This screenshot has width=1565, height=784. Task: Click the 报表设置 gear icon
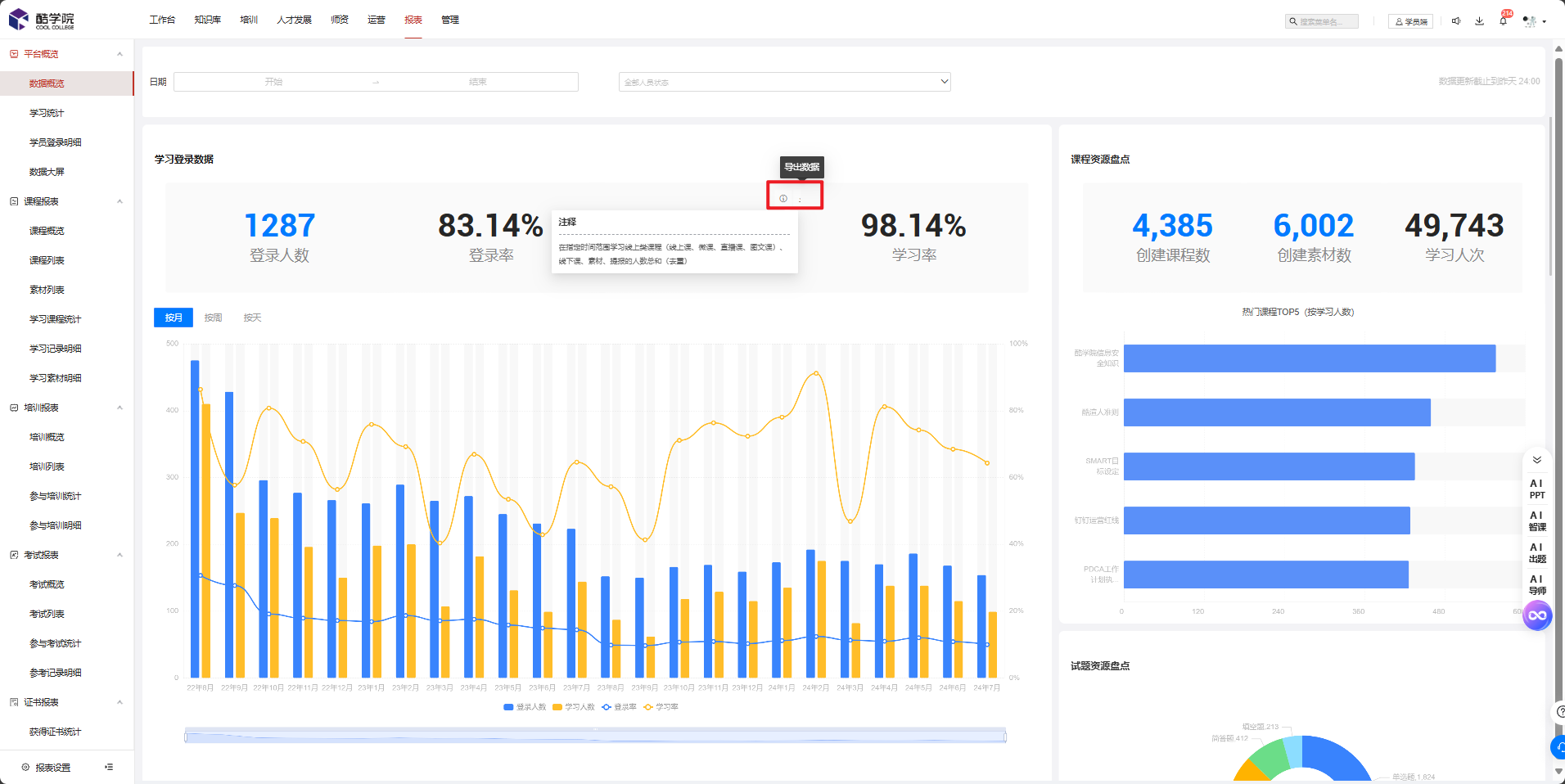click(x=25, y=768)
